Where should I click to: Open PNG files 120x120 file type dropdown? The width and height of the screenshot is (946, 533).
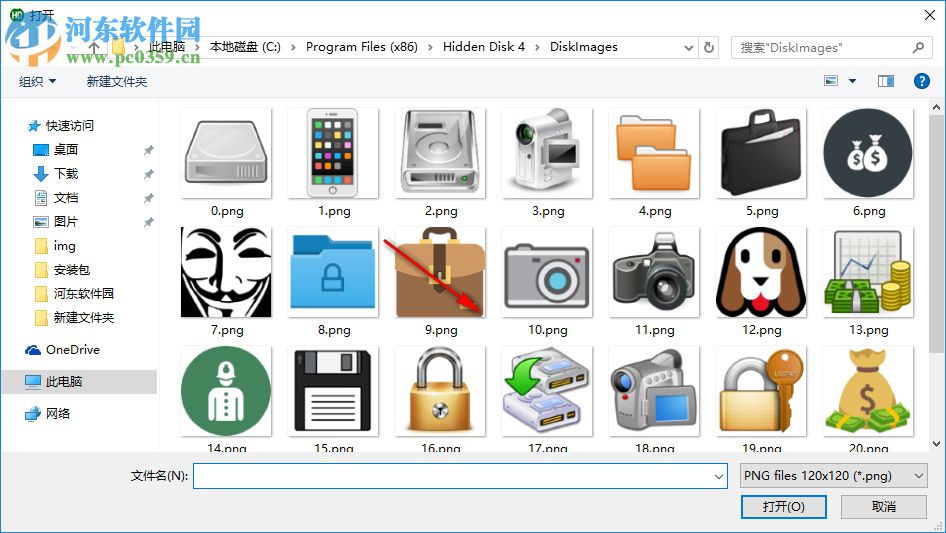tap(834, 476)
